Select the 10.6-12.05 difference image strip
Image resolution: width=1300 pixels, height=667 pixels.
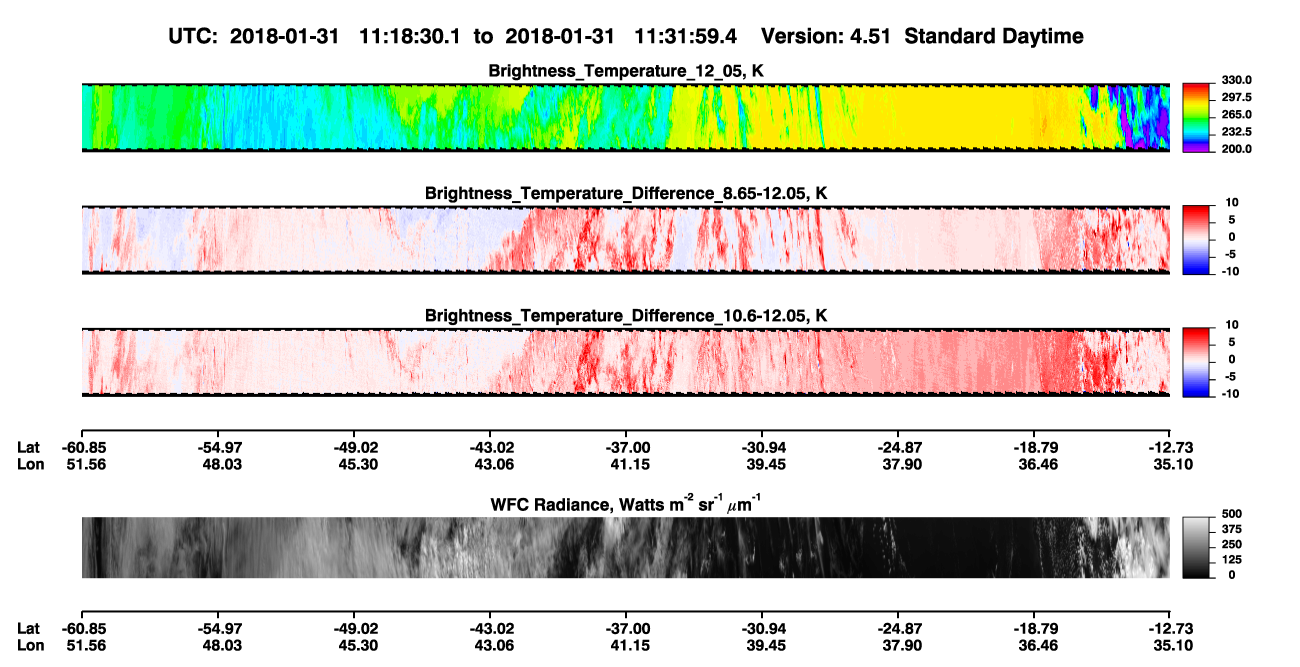625,362
